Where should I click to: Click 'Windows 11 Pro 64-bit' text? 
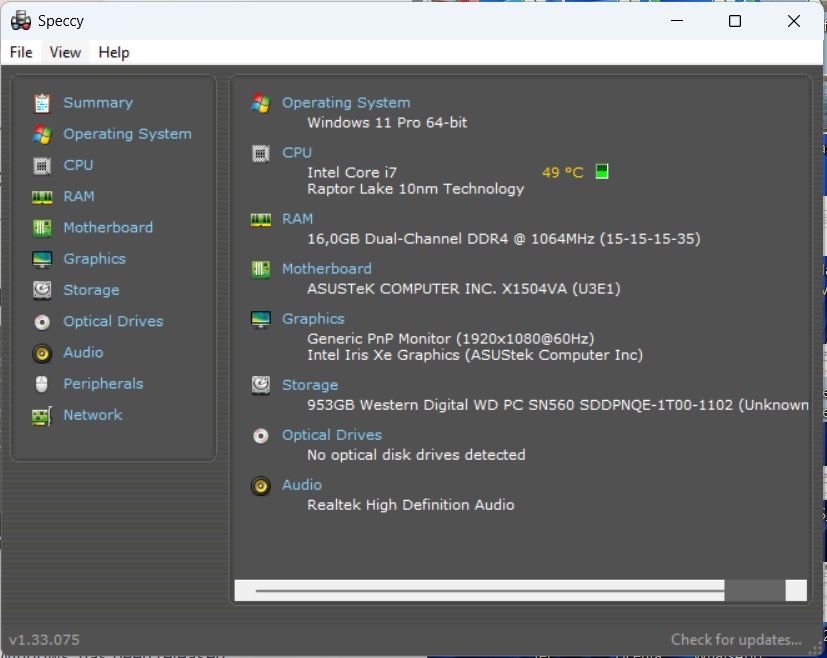click(x=387, y=123)
